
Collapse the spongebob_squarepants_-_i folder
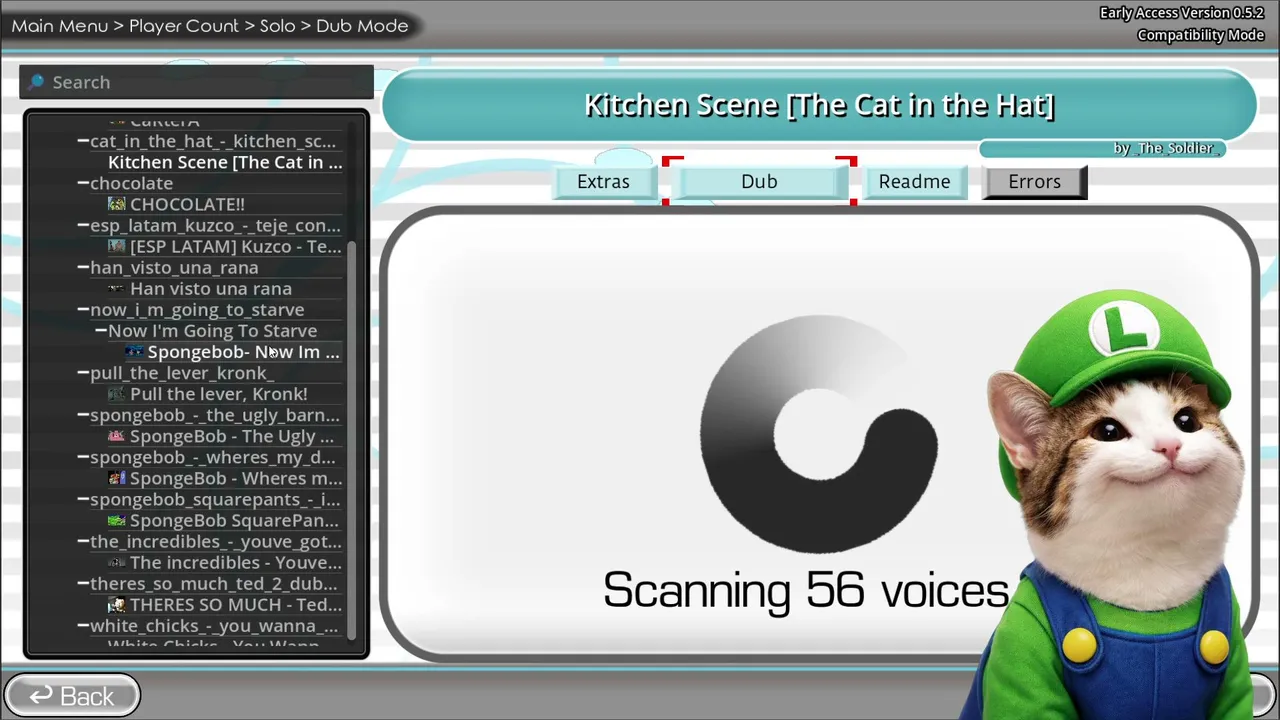coord(83,499)
